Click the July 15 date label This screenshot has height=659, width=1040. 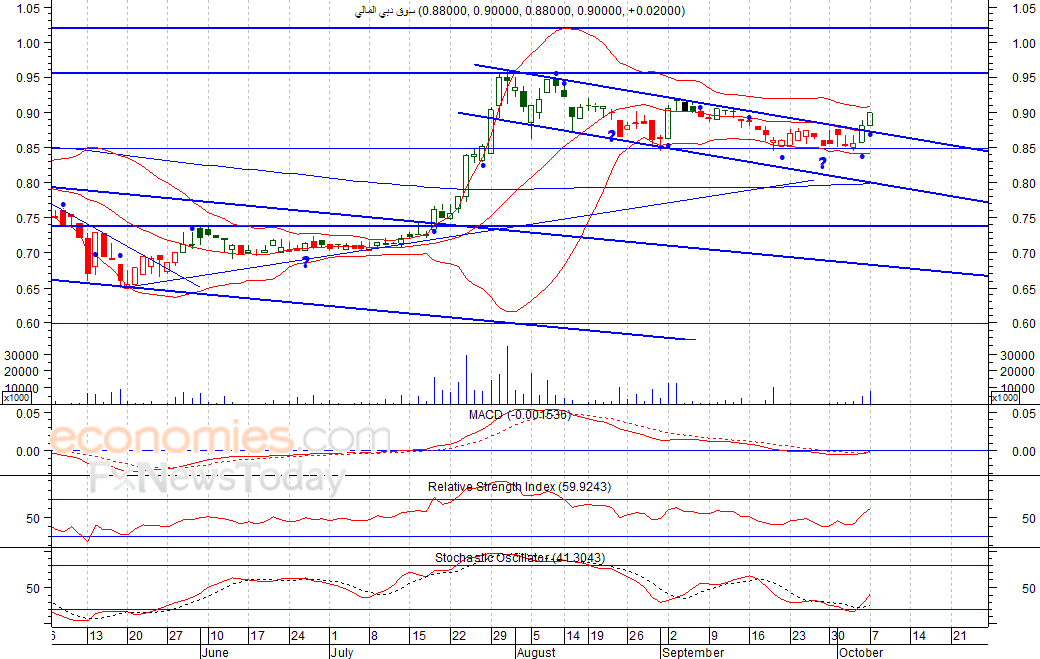(x=419, y=636)
